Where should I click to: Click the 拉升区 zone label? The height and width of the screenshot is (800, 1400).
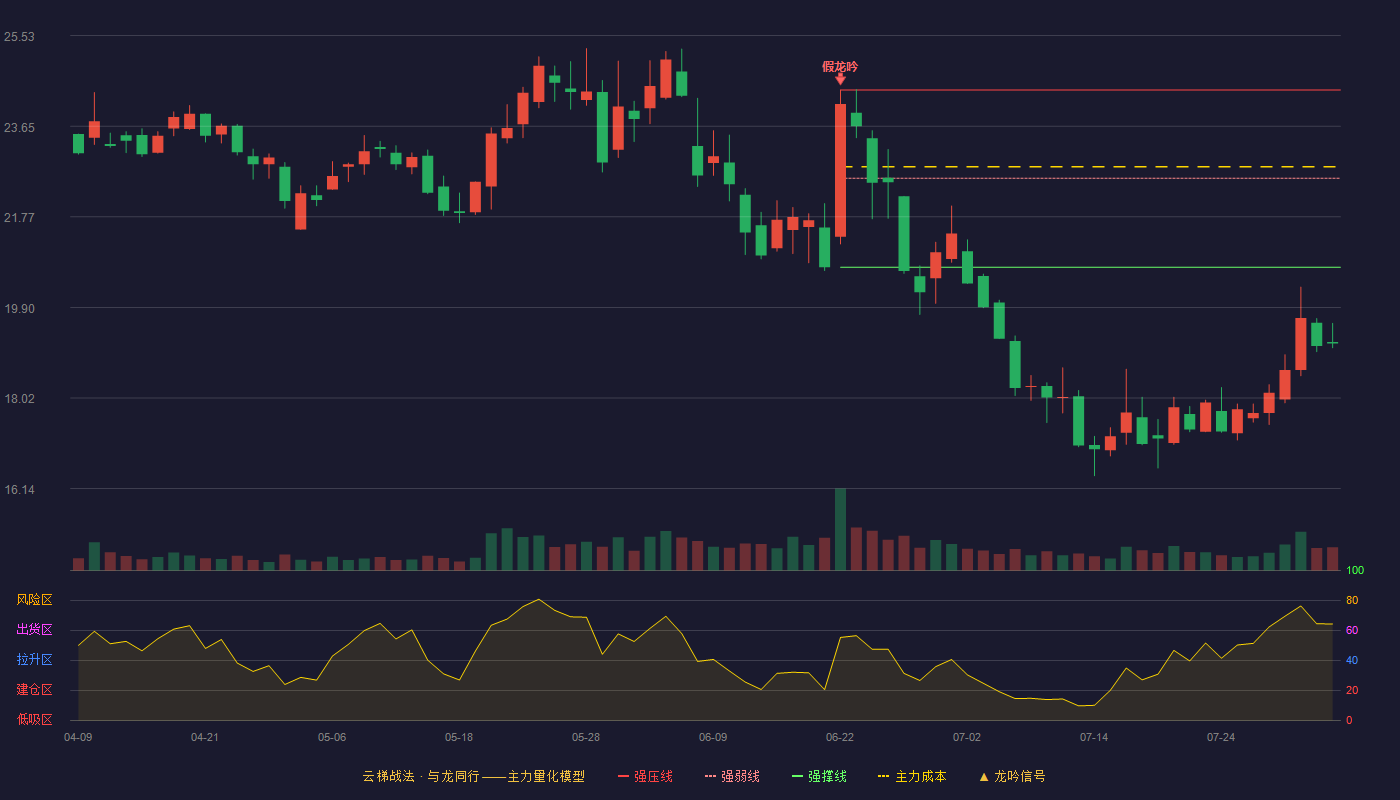pyautogui.click(x=34, y=660)
